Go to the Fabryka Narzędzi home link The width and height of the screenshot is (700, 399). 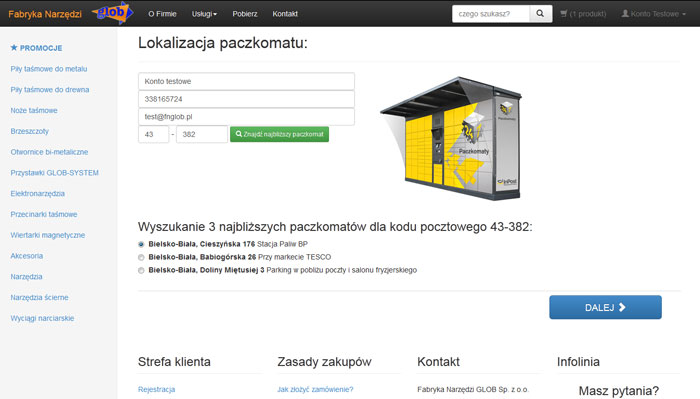click(45, 14)
